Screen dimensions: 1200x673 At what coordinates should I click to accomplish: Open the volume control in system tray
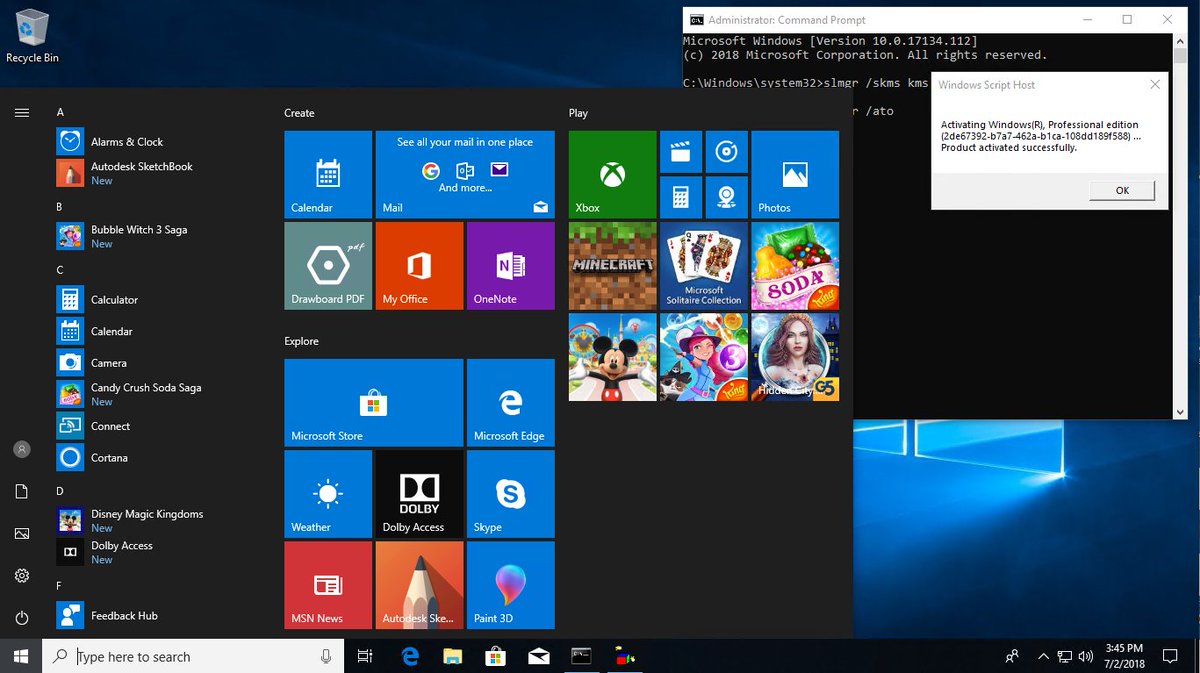point(1086,657)
